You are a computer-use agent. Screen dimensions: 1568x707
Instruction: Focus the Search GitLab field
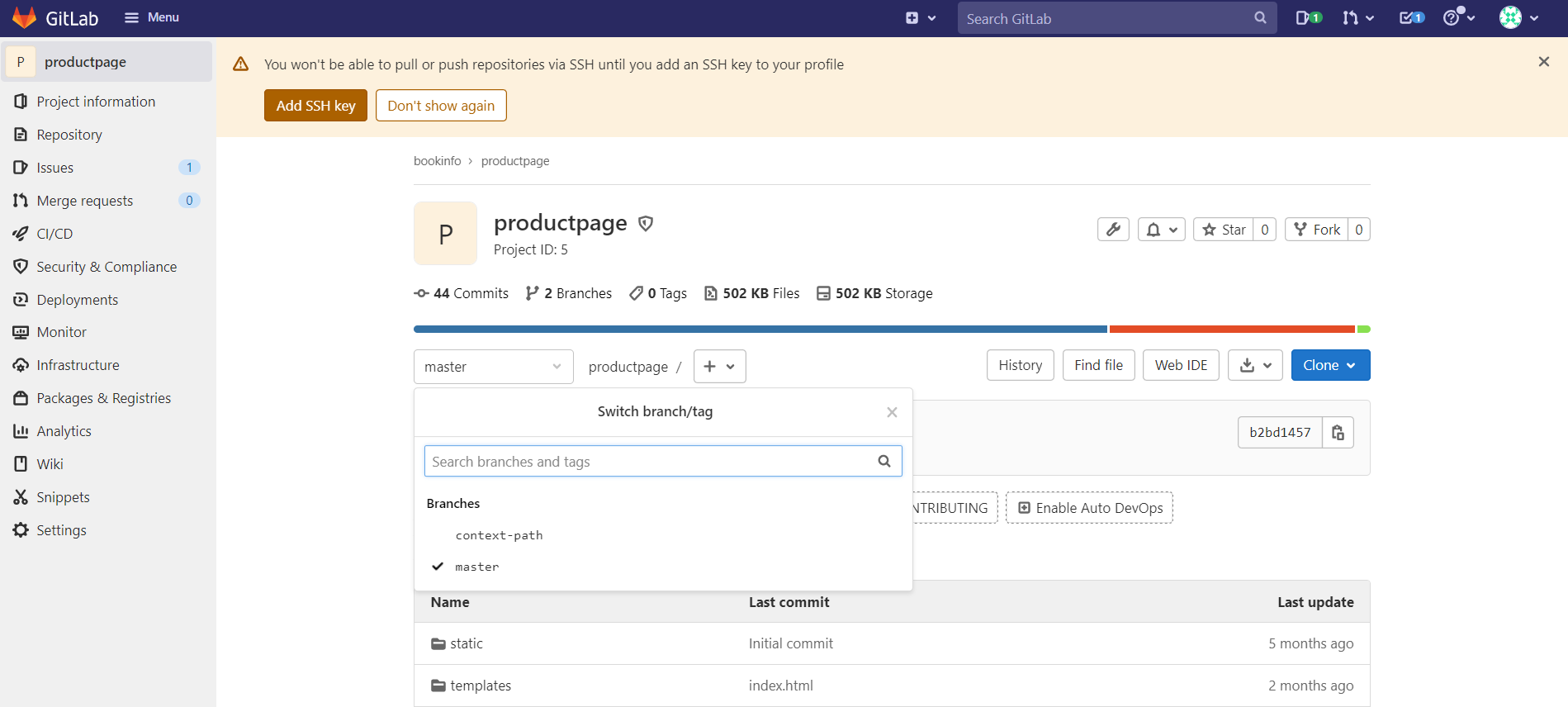(x=1116, y=18)
